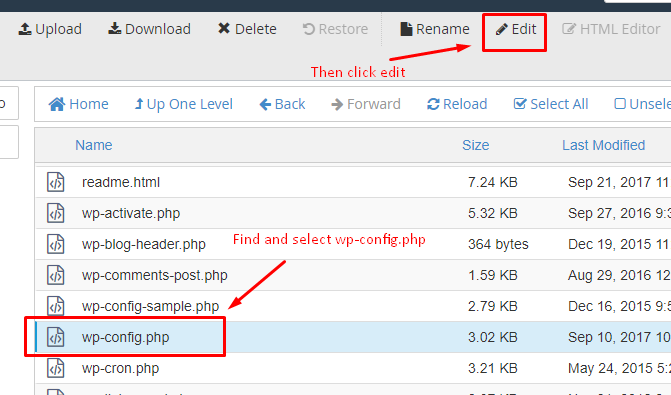Click the Back arrow icon
Image resolution: width=671 pixels, height=395 pixels.
[265, 104]
